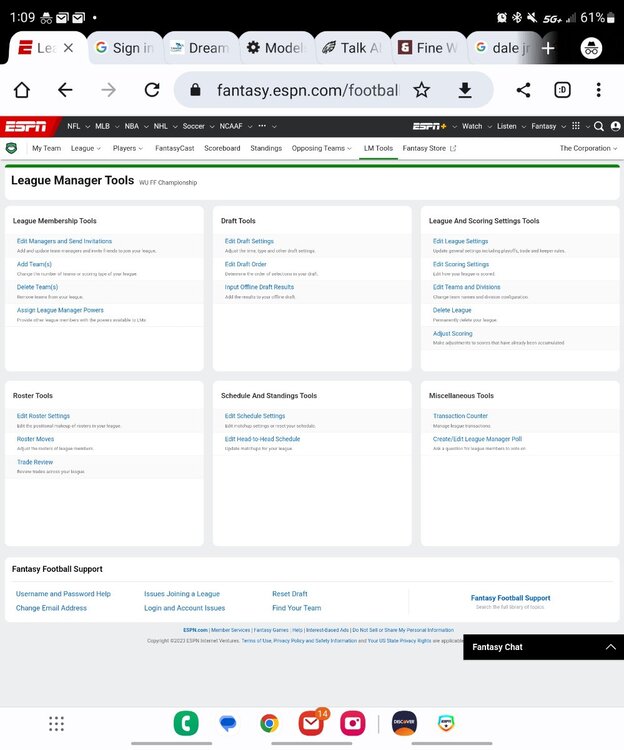The width and height of the screenshot is (624, 750).
Task: Launch the Discover app in dock
Action: 404,723
